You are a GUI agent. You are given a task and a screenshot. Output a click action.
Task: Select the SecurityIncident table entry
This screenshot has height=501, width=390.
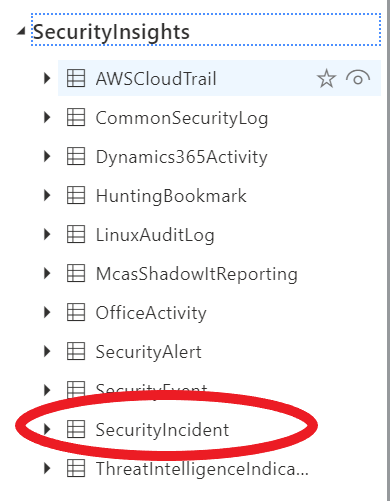tap(162, 430)
